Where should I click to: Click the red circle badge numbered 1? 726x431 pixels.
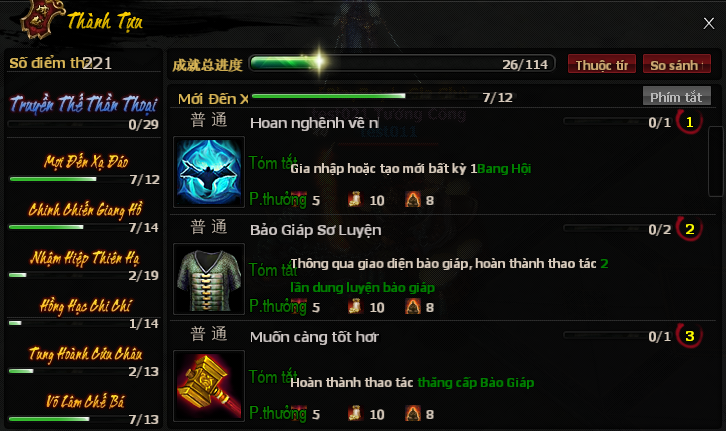coord(689,122)
